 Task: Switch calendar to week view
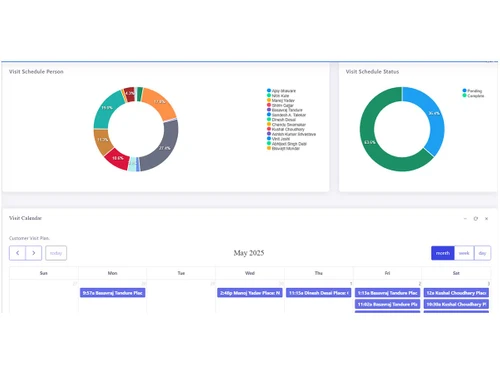pos(464,253)
